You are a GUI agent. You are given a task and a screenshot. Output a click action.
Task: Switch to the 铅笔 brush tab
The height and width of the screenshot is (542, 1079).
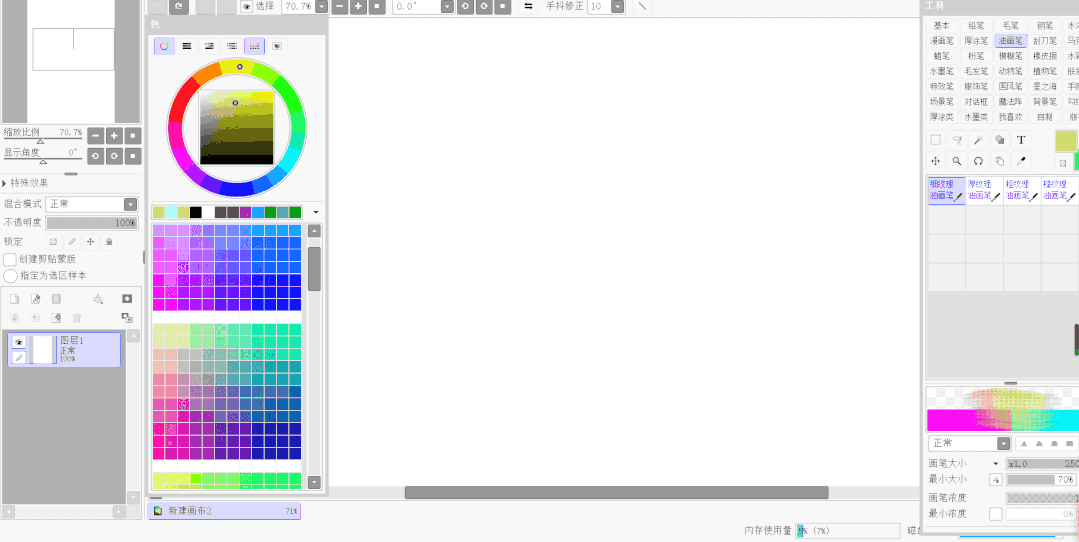976,25
